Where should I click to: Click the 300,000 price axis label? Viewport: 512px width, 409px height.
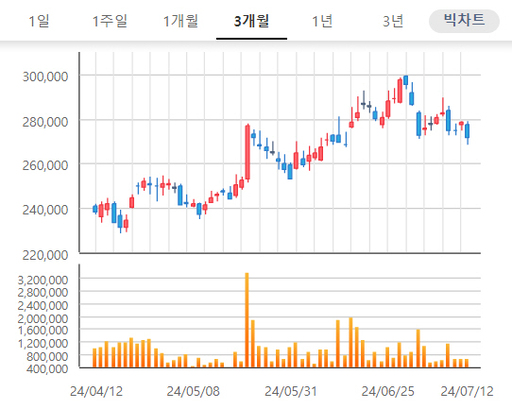(x=45, y=77)
